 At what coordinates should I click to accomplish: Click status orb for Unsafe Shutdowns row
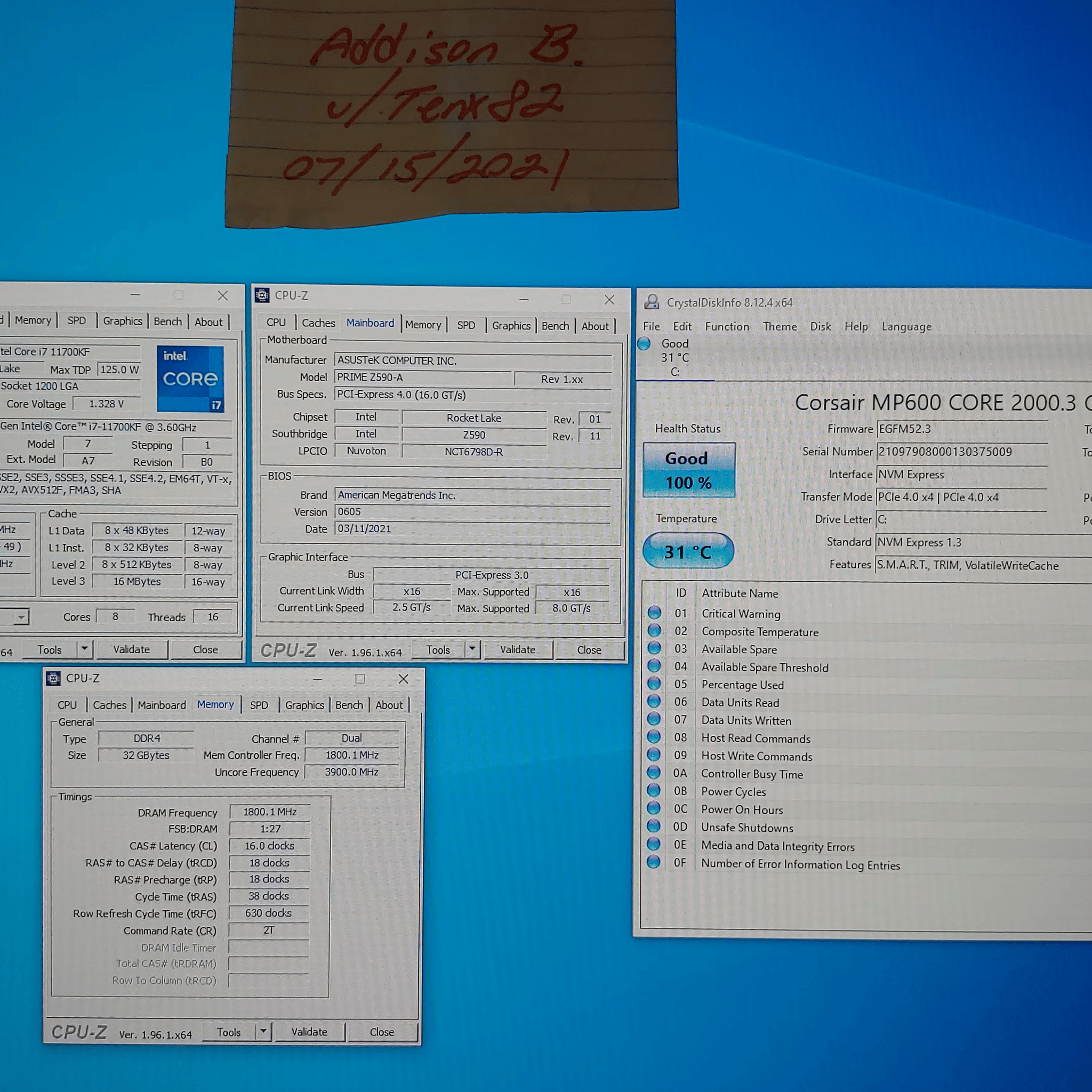654,826
